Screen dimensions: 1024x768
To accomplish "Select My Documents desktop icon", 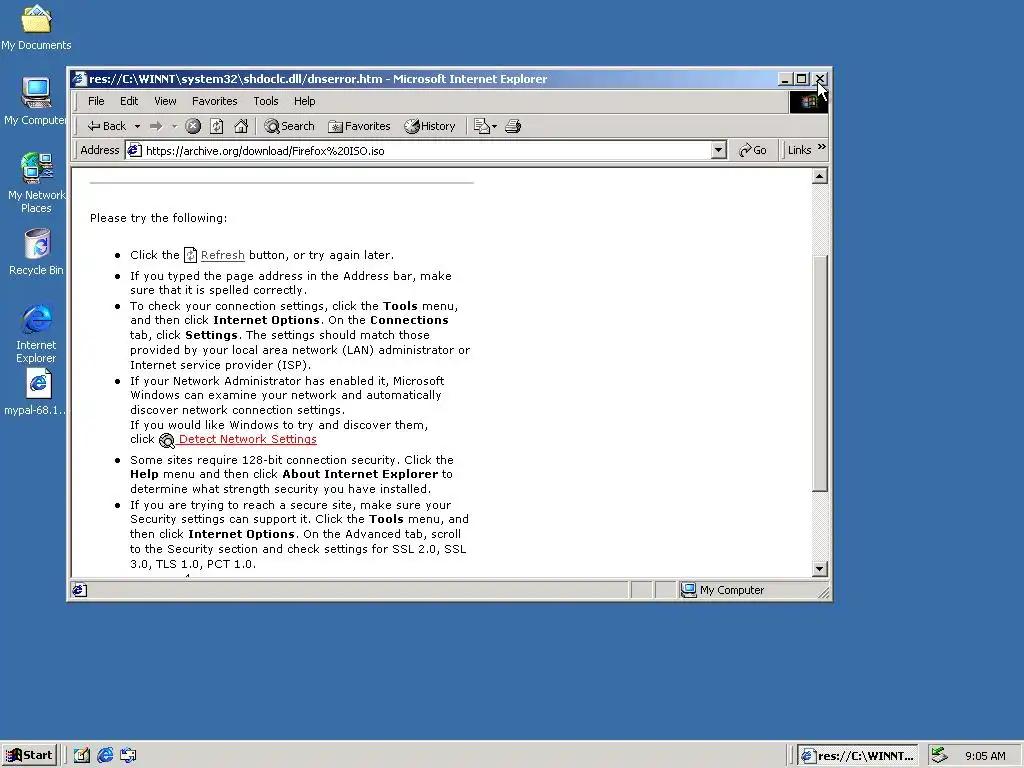I will pyautogui.click(x=36, y=27).
